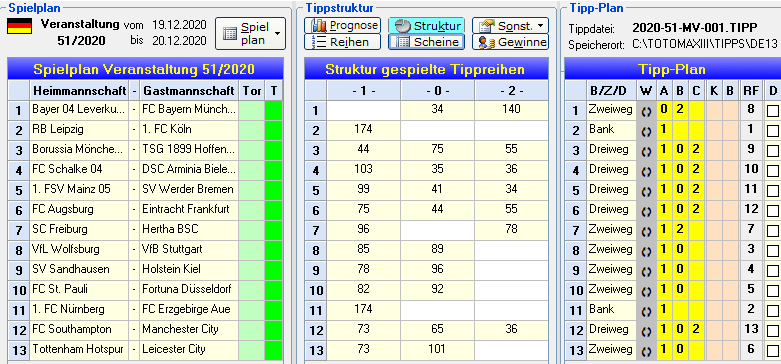Click the '- 0 -' column header in Struktur
This screenshot has height=364, width=781.
pyautogui.click(x=437, y=91)
